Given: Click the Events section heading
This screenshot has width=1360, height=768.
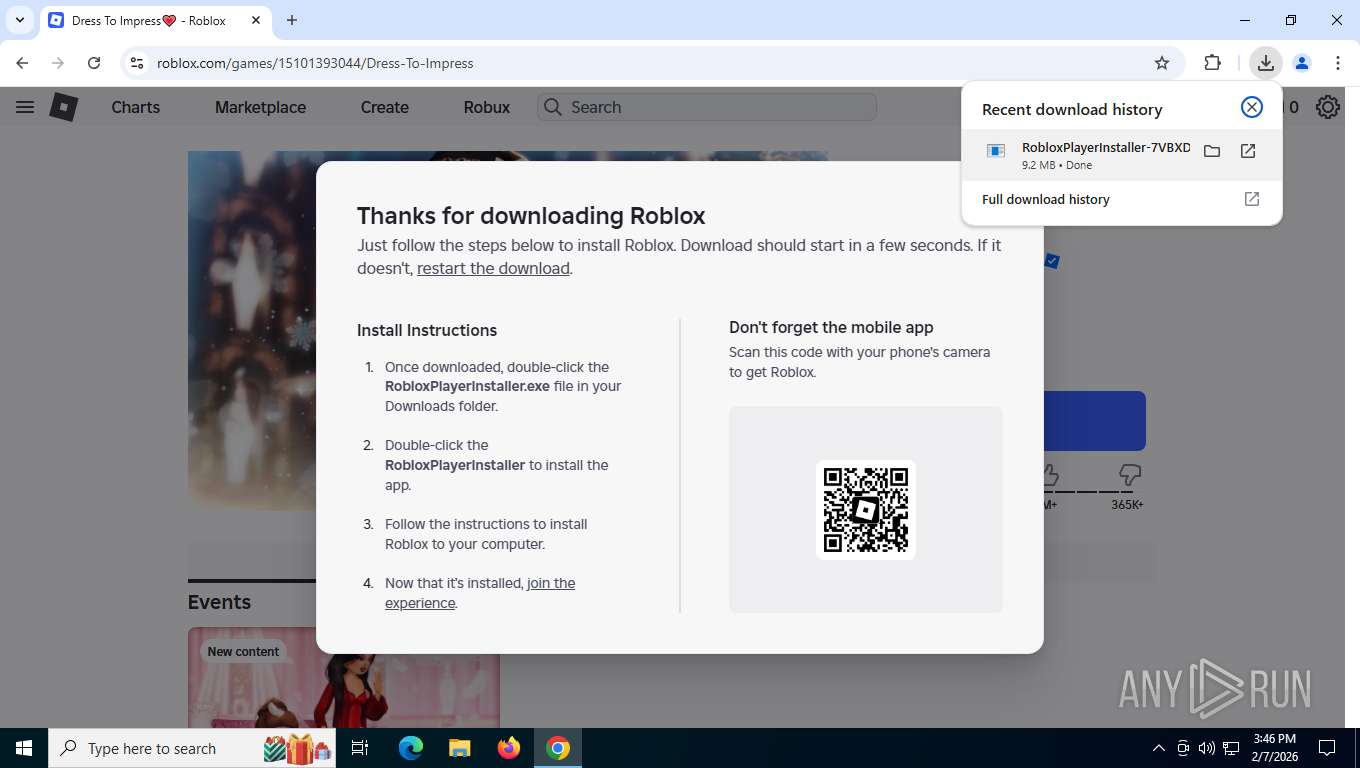Looking at the screenshot, I should point(219,602).
